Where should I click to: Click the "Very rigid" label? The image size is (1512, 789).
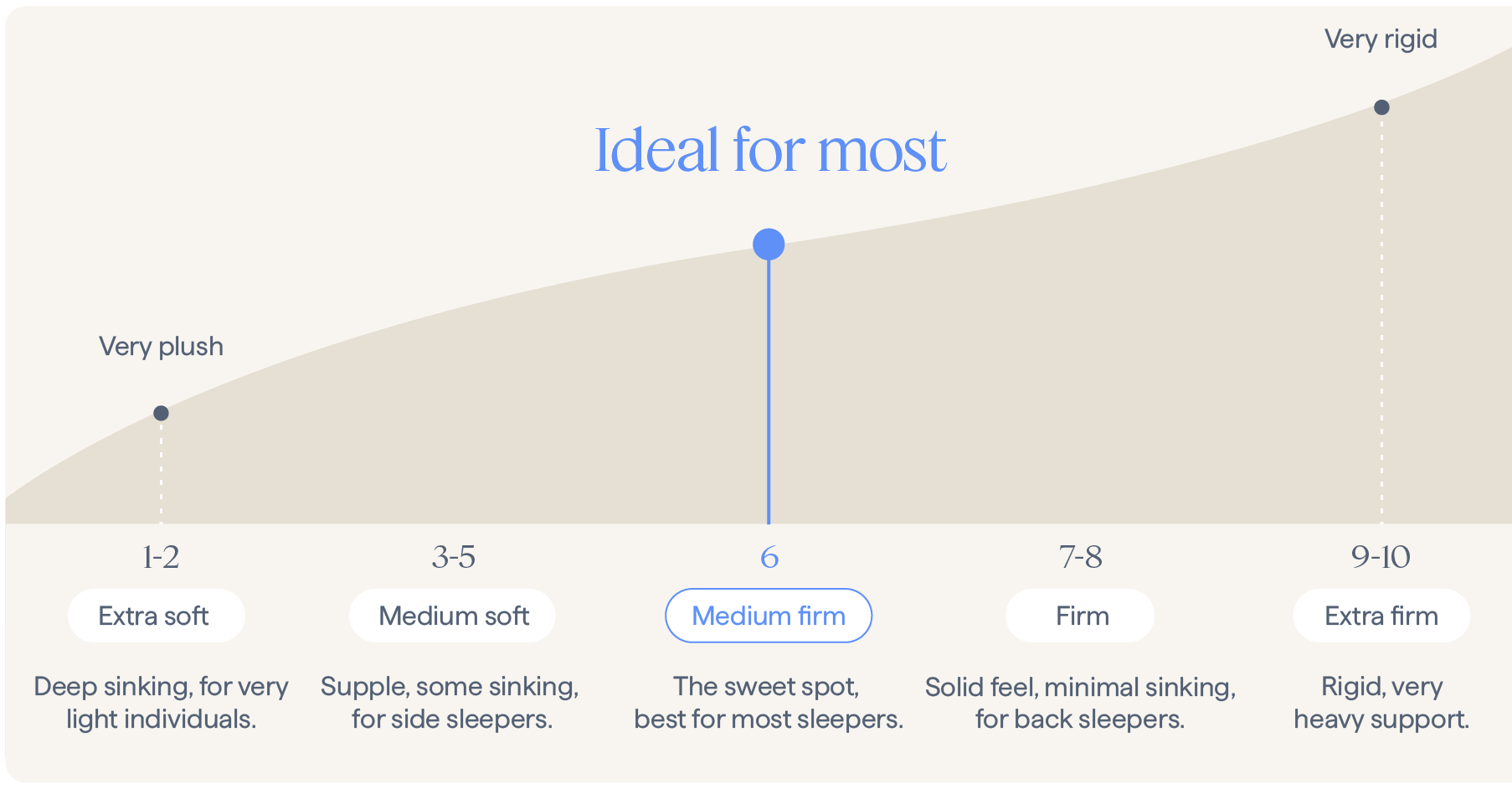[1381, 39]
